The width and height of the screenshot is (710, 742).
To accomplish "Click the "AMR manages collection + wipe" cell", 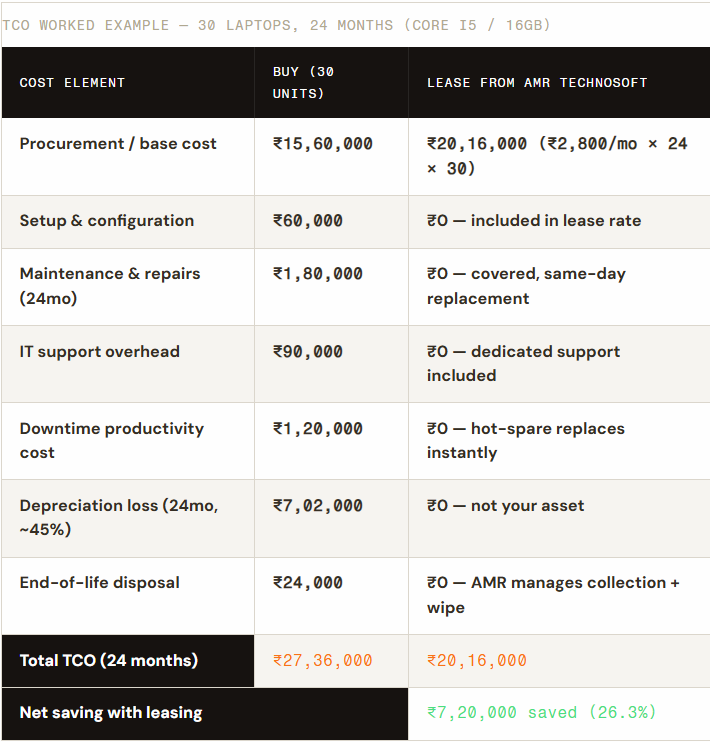I will click(553, 595).
